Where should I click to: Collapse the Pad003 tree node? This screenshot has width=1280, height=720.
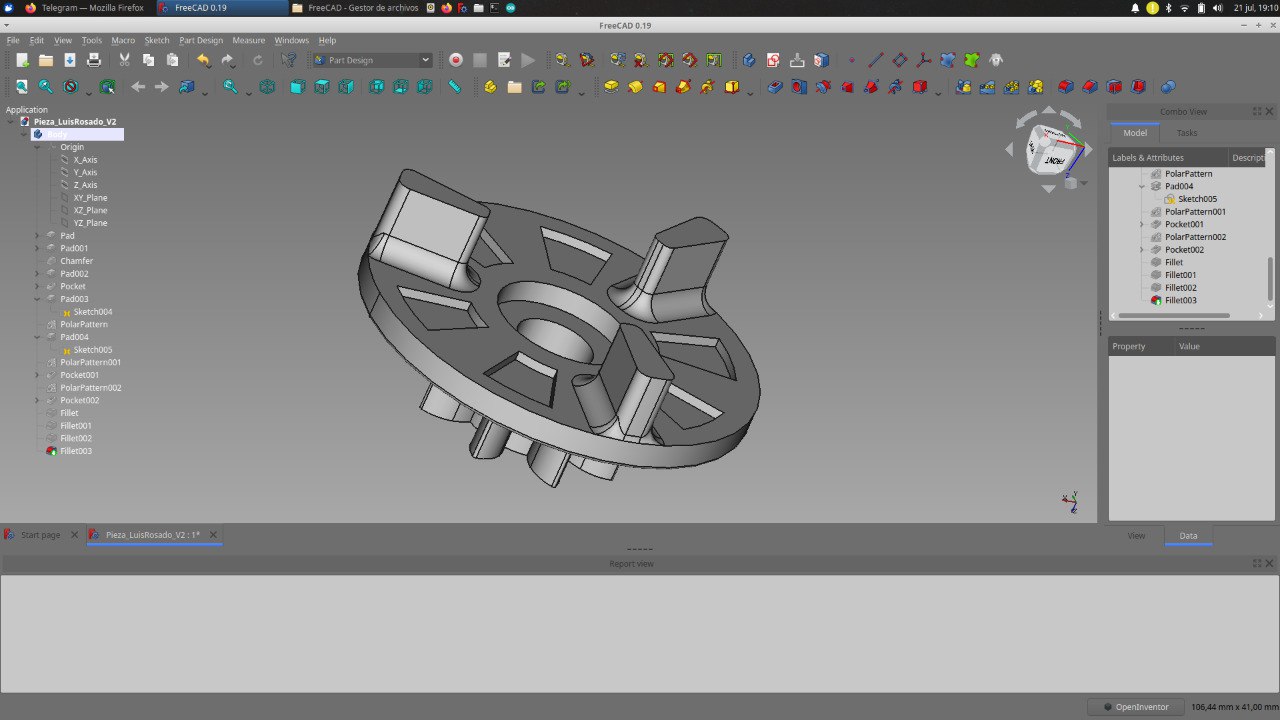point(37,299)
